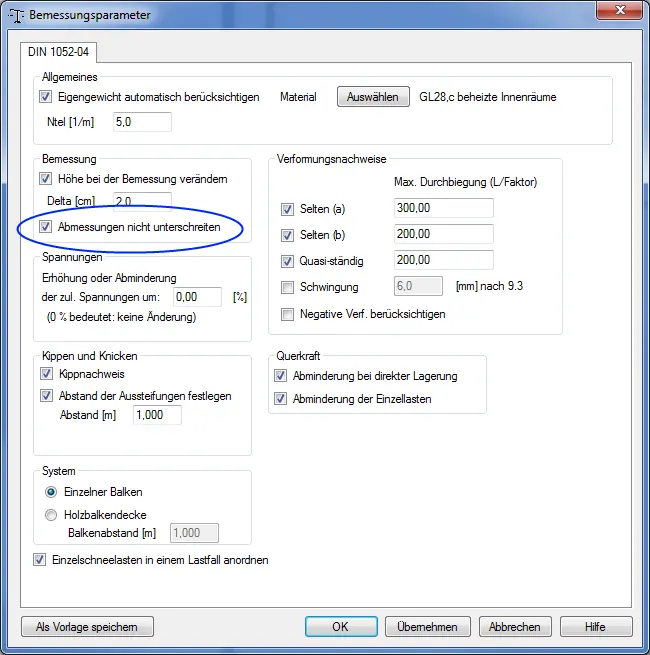The height and width of the screenshot is (655, 650).
Task: Toggle the Selten (b) checkbox
Action: 287,235
